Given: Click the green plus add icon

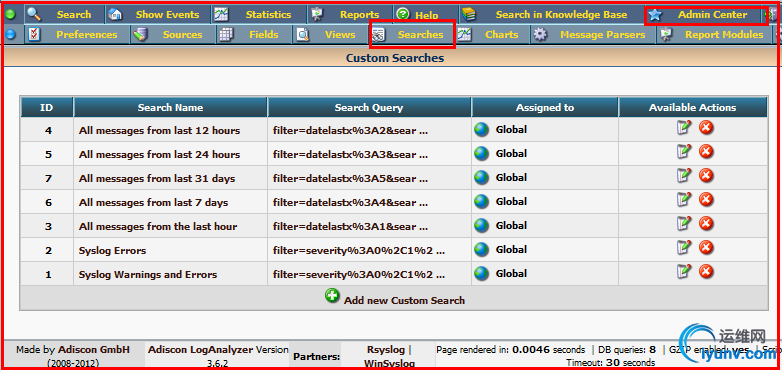Looking at the screenshot, I should point(332,296).
